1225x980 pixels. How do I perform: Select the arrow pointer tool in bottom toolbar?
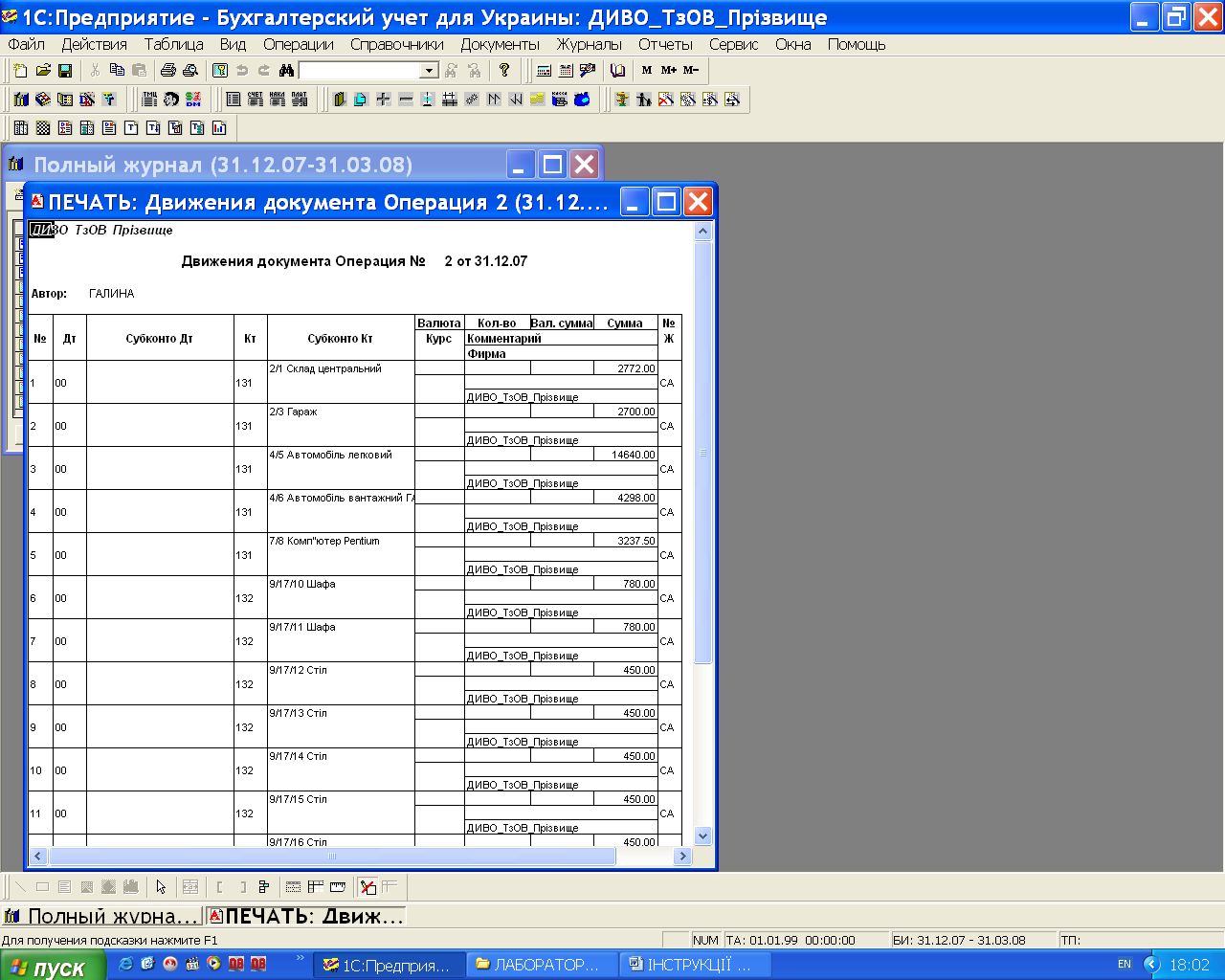pos(161,887)
